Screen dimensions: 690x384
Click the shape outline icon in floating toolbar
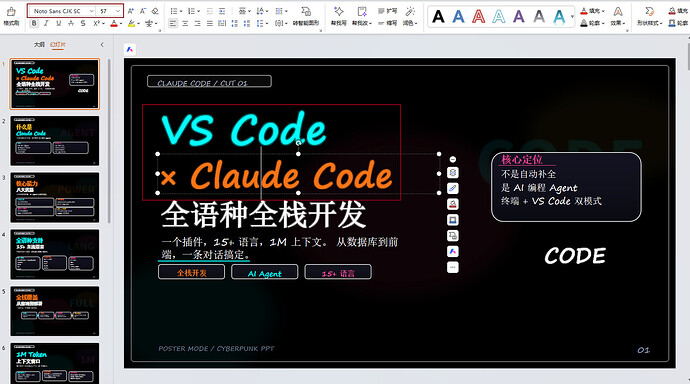(453, 220)
